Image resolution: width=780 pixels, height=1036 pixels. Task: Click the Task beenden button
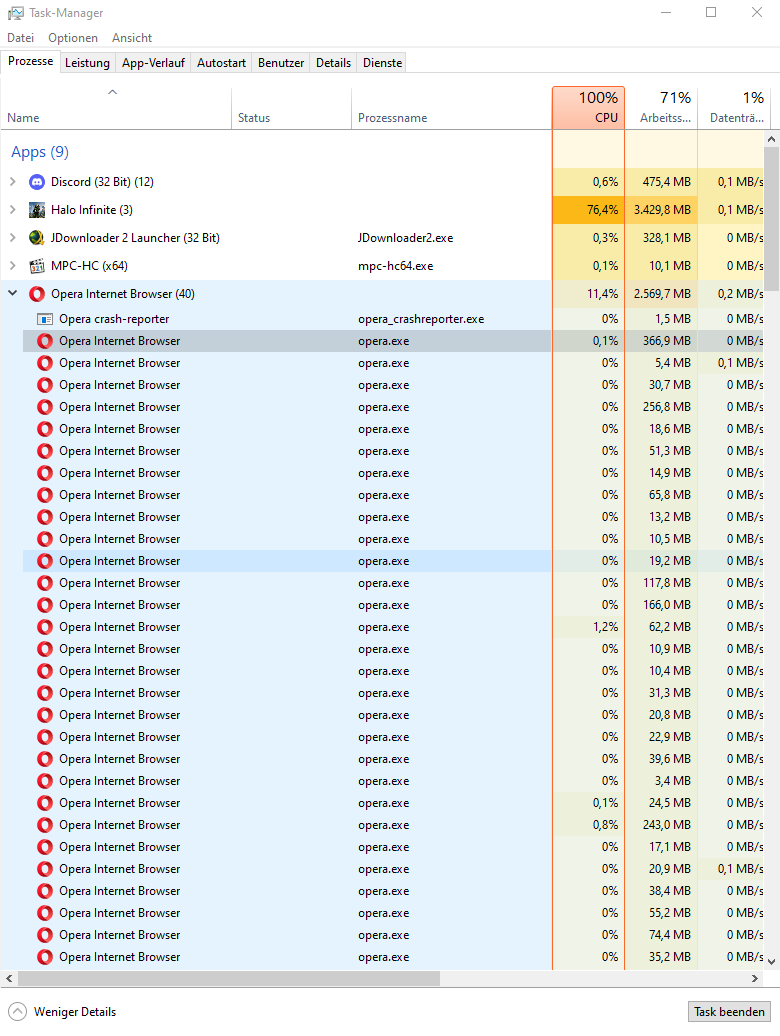[x=729, y=1012]
